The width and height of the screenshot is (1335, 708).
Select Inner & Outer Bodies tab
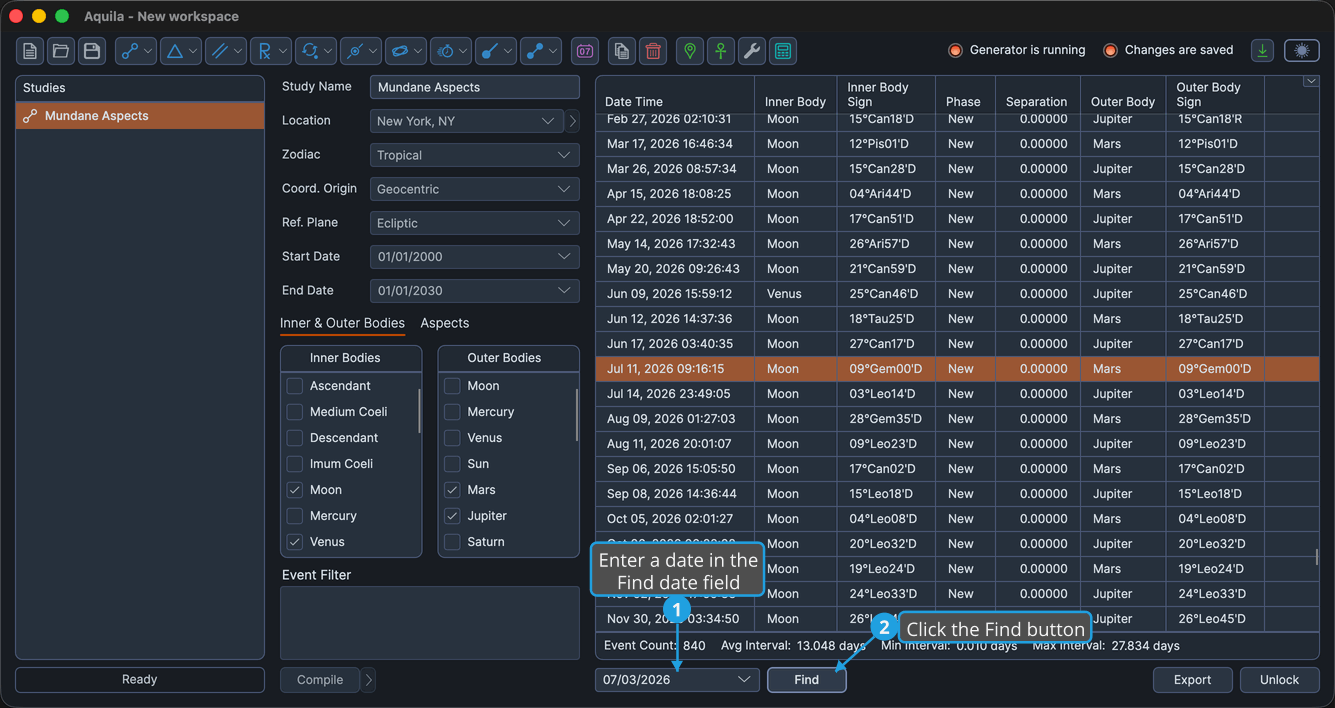(x=342, y=323)
